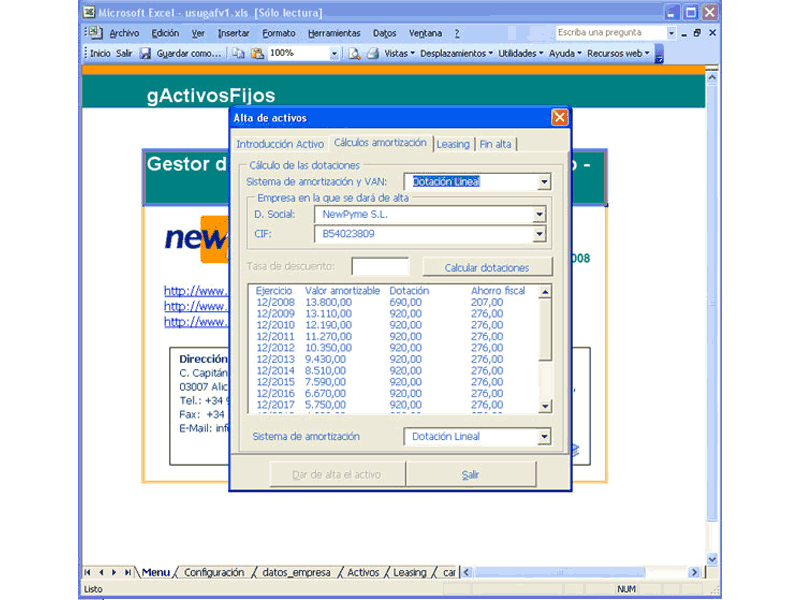This screenshot has width=800, height=600.
Task: Open the Insertar menu
Action: [233, 33]
